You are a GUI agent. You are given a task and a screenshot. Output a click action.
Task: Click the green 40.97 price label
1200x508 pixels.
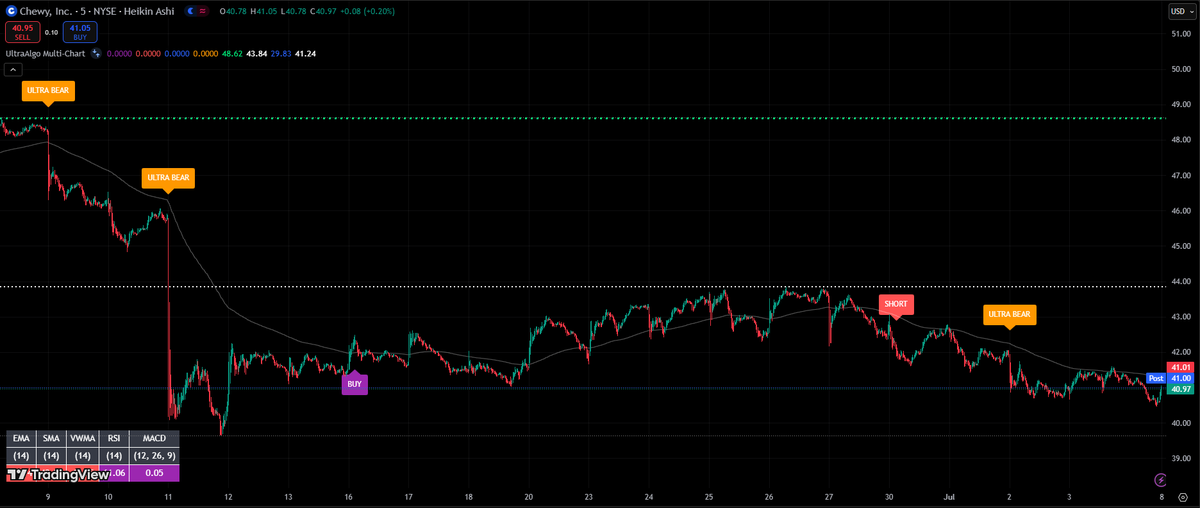(1180, 390)
